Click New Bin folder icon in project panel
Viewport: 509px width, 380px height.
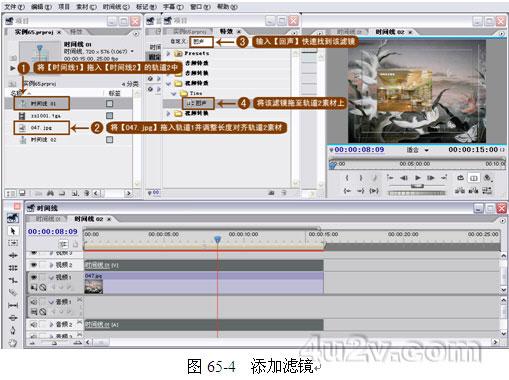pyautogui.click(x=62, y=193)
